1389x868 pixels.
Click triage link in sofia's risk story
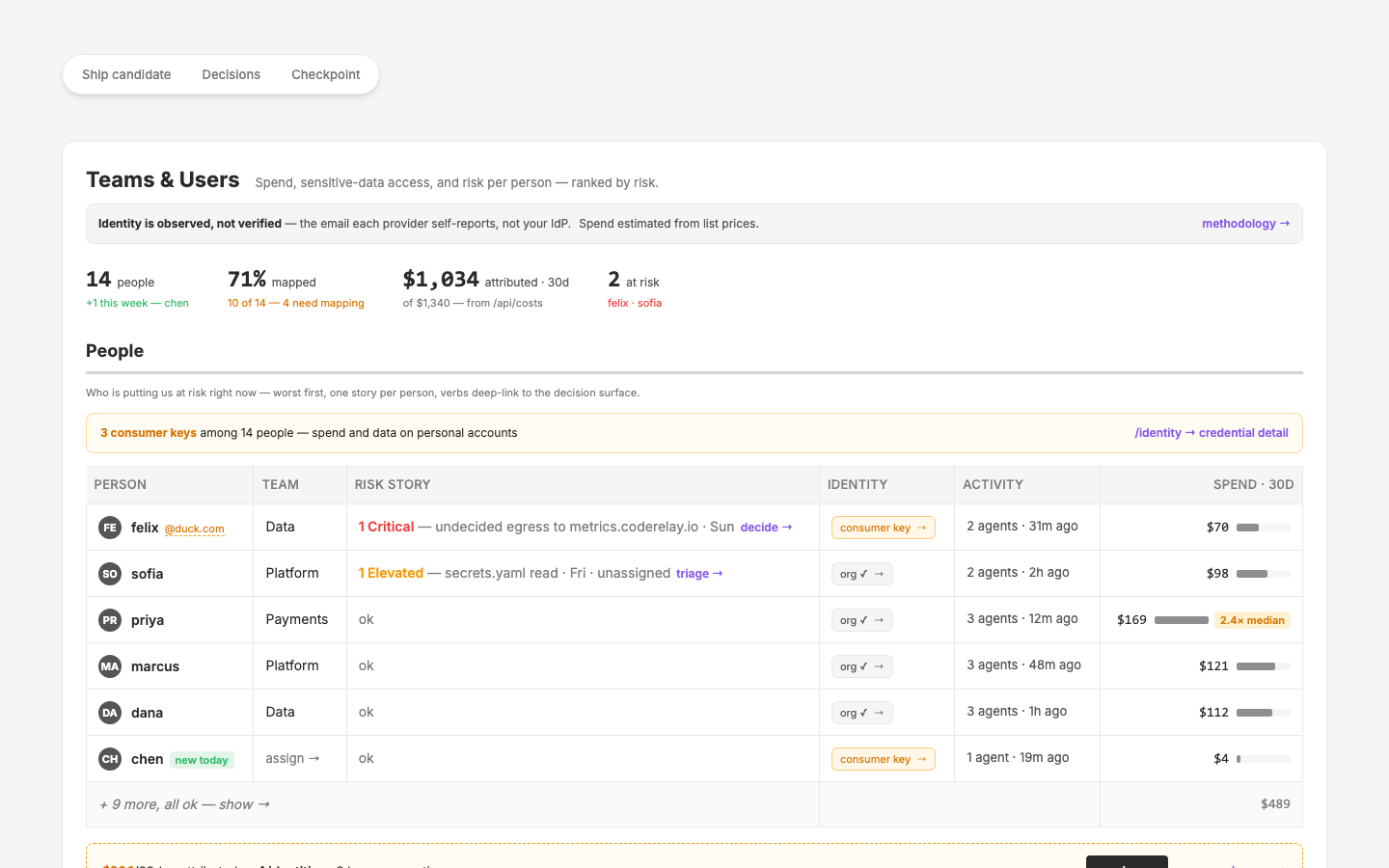(699, 574)
